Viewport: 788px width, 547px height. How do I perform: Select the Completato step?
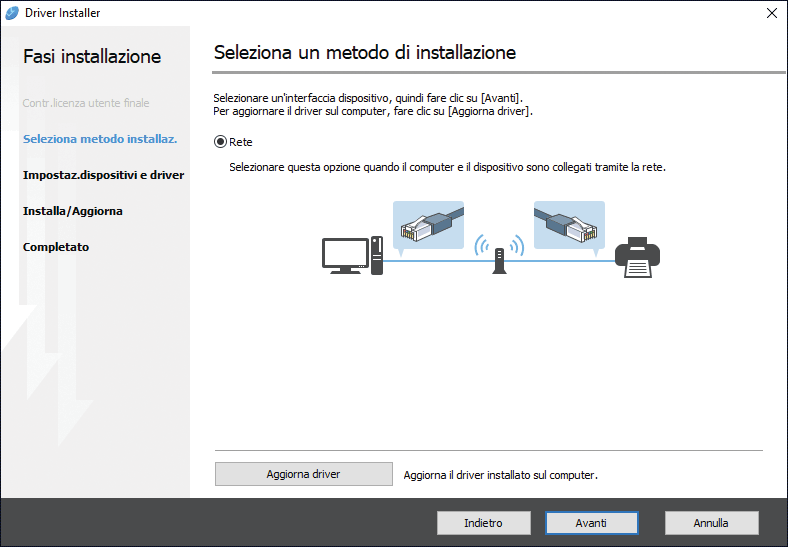pyautogui.click(x=56, y=247)
